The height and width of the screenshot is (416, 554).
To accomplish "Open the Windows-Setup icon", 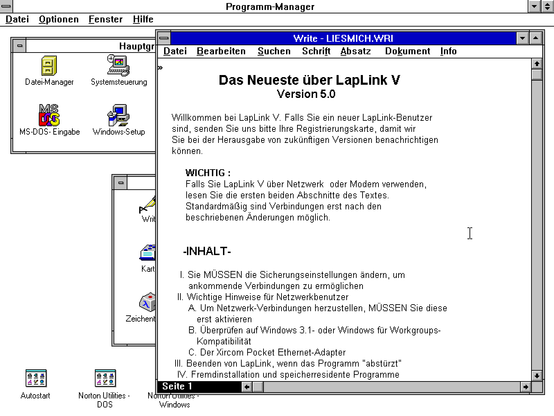I will (118, 115).
